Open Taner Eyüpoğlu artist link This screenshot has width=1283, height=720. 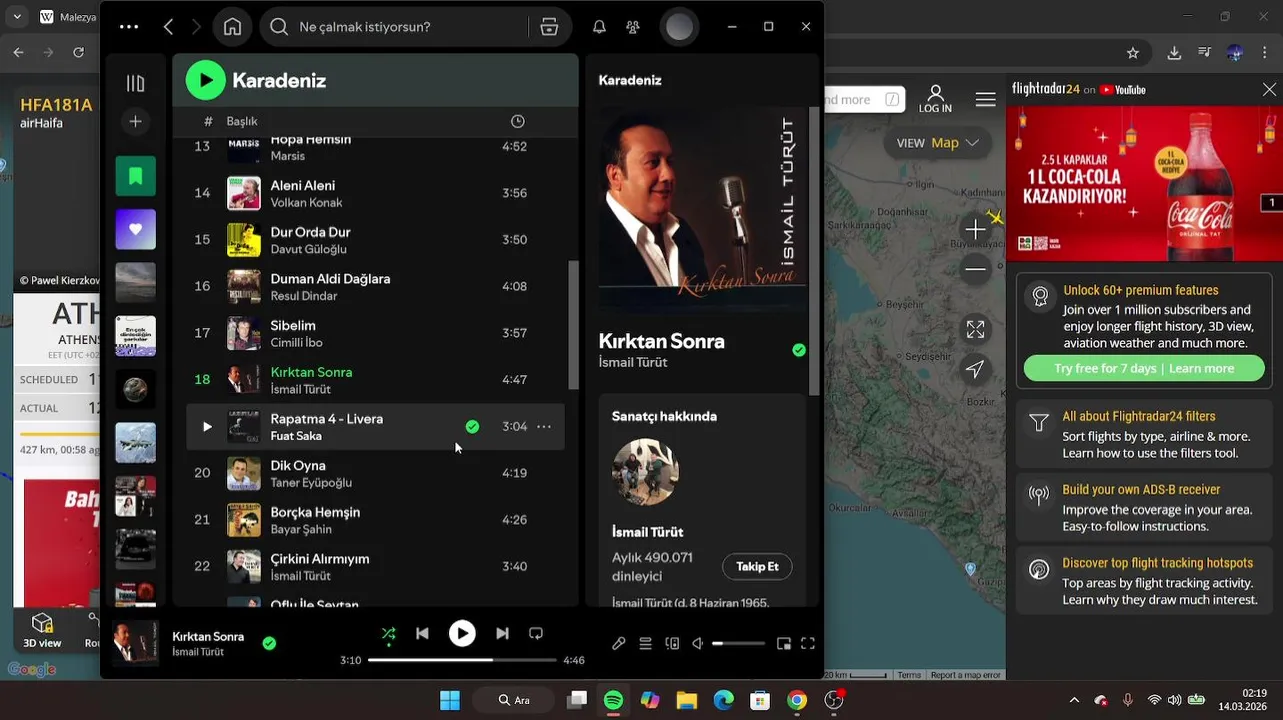pos(311,483)
